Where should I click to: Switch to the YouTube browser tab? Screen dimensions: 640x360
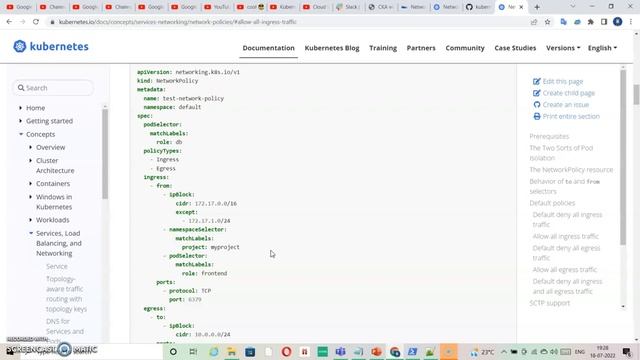[217, 7]
